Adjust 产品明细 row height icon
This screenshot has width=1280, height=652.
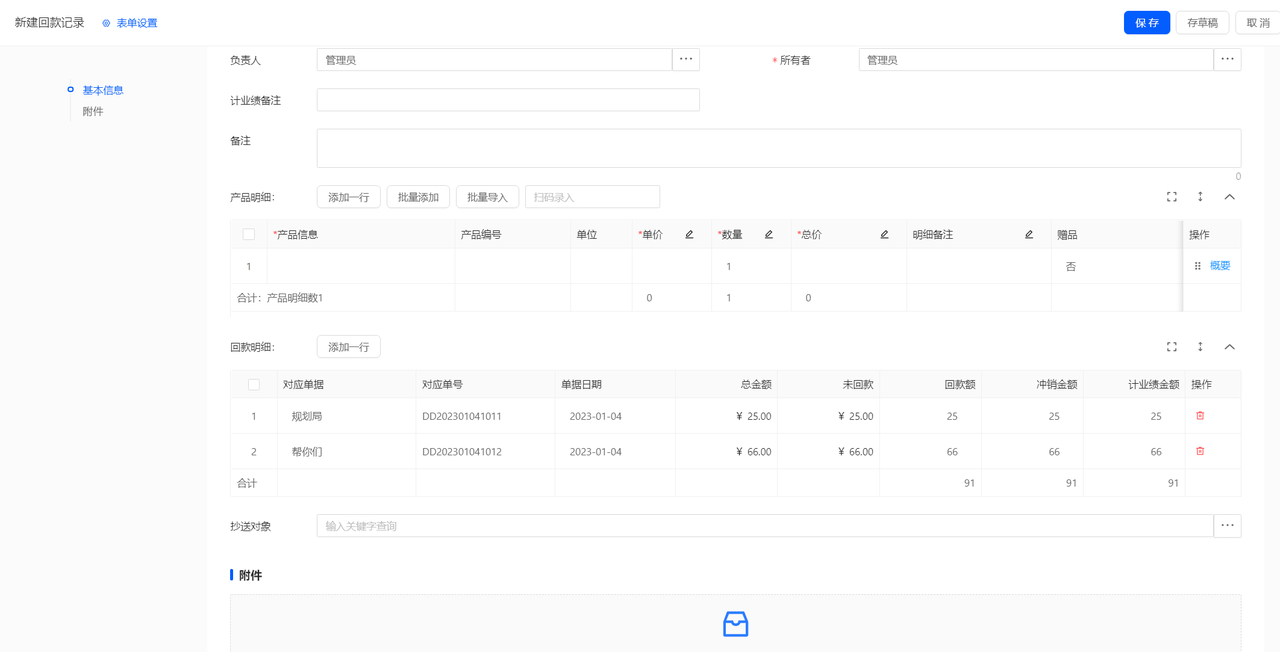[1200, 197]
